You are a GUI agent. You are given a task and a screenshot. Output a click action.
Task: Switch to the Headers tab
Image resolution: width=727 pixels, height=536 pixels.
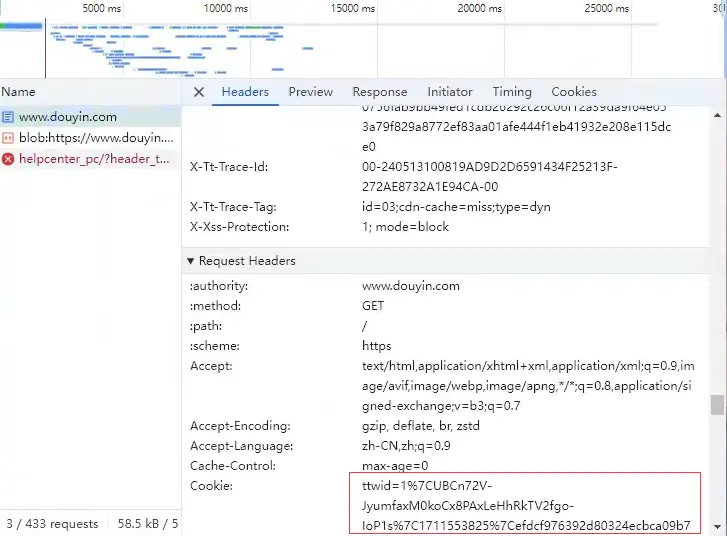tap(245, 92)
